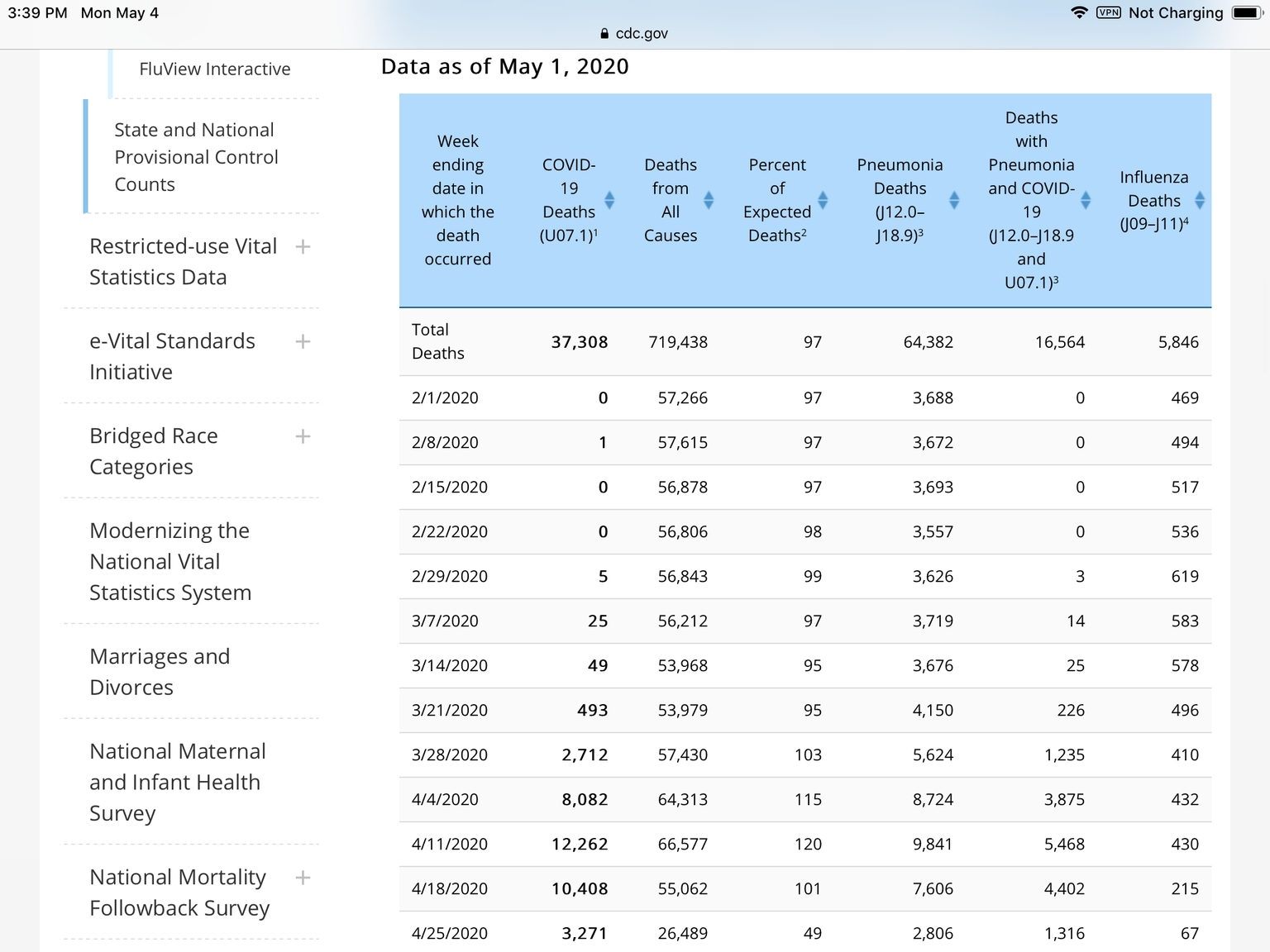This screenshot has height=952, width=1270.
Task: Select the 2/1/2020 date cell
Action: point(445,398)
